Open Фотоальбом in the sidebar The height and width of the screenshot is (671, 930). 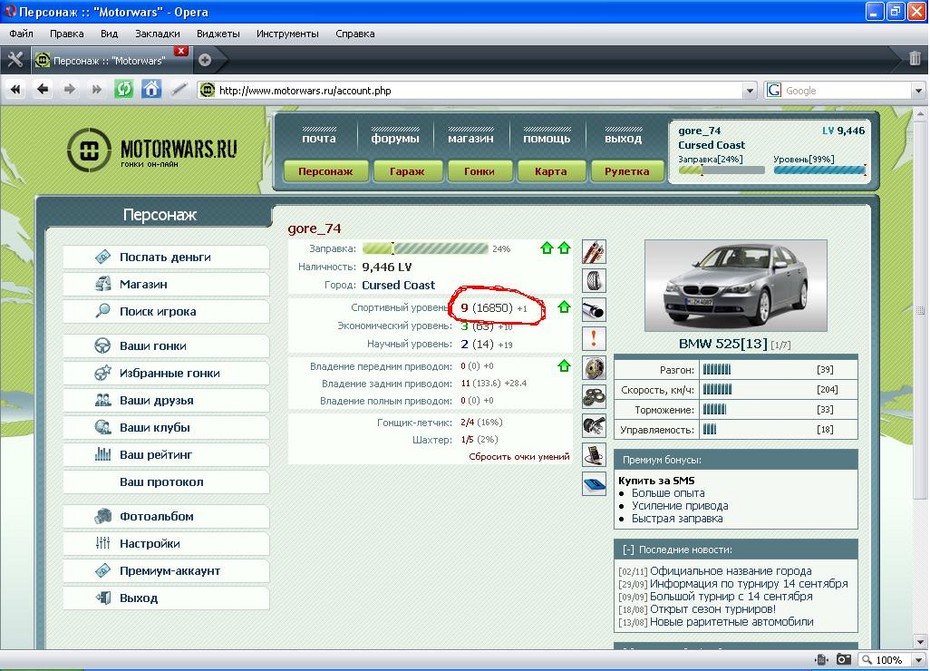pos(166,517)
